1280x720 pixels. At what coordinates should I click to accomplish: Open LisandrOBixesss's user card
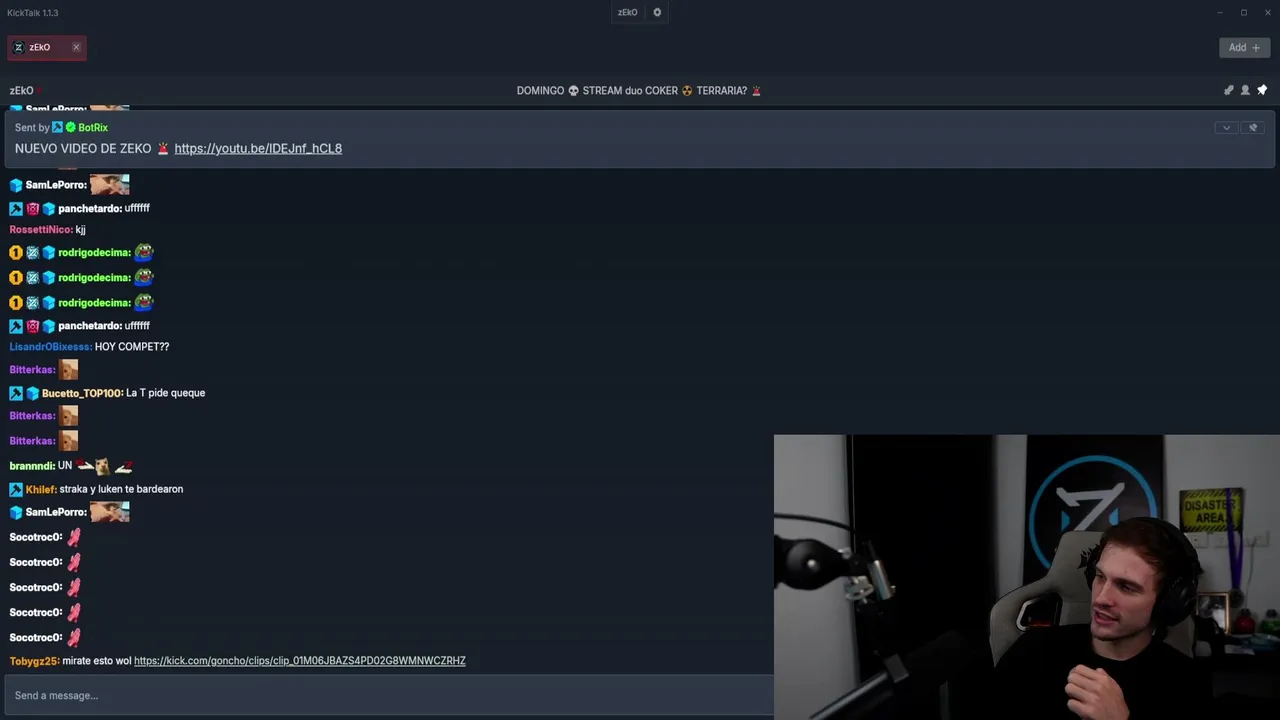51,347
